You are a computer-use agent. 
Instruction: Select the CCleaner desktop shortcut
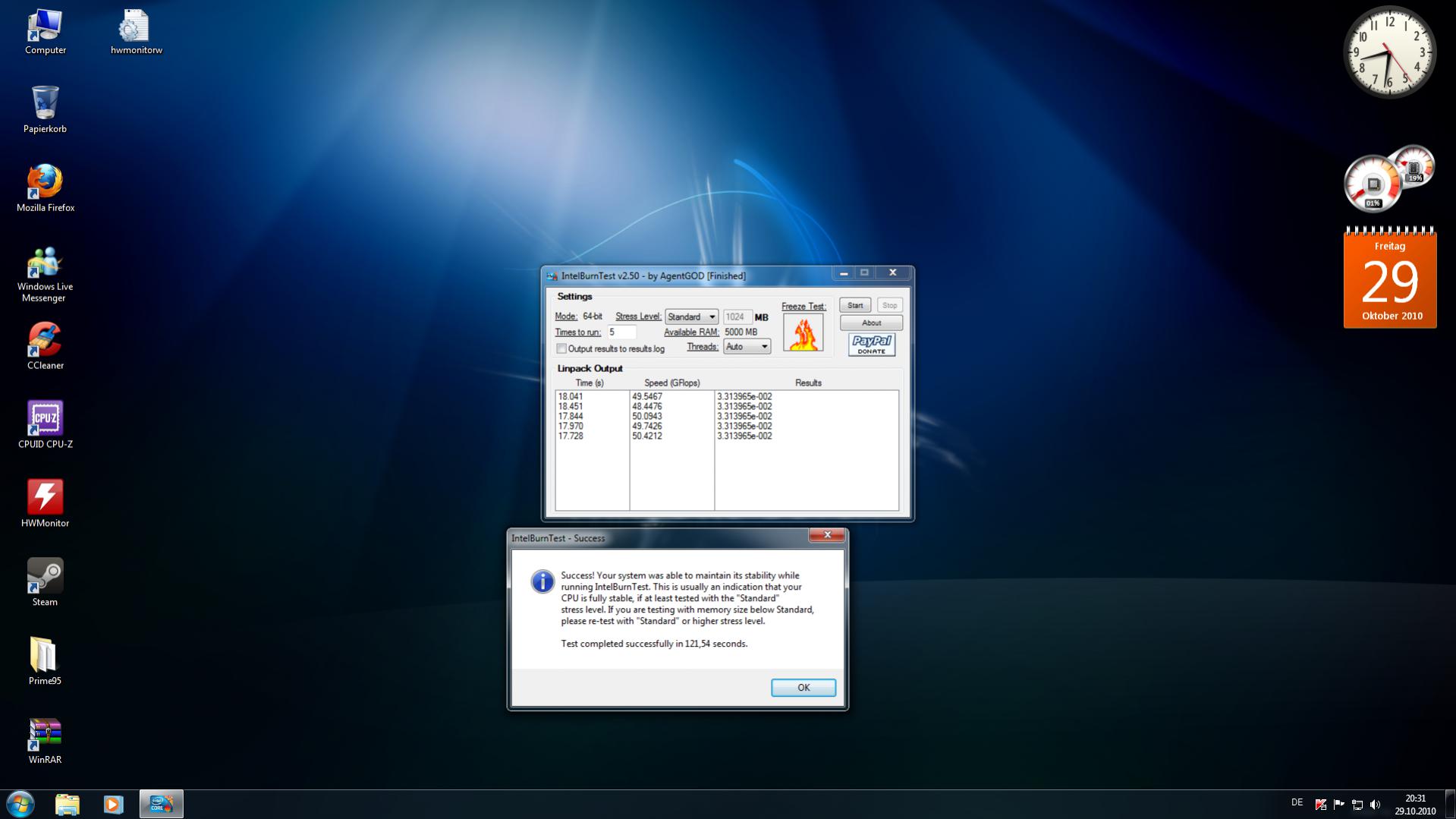(46, 347)
